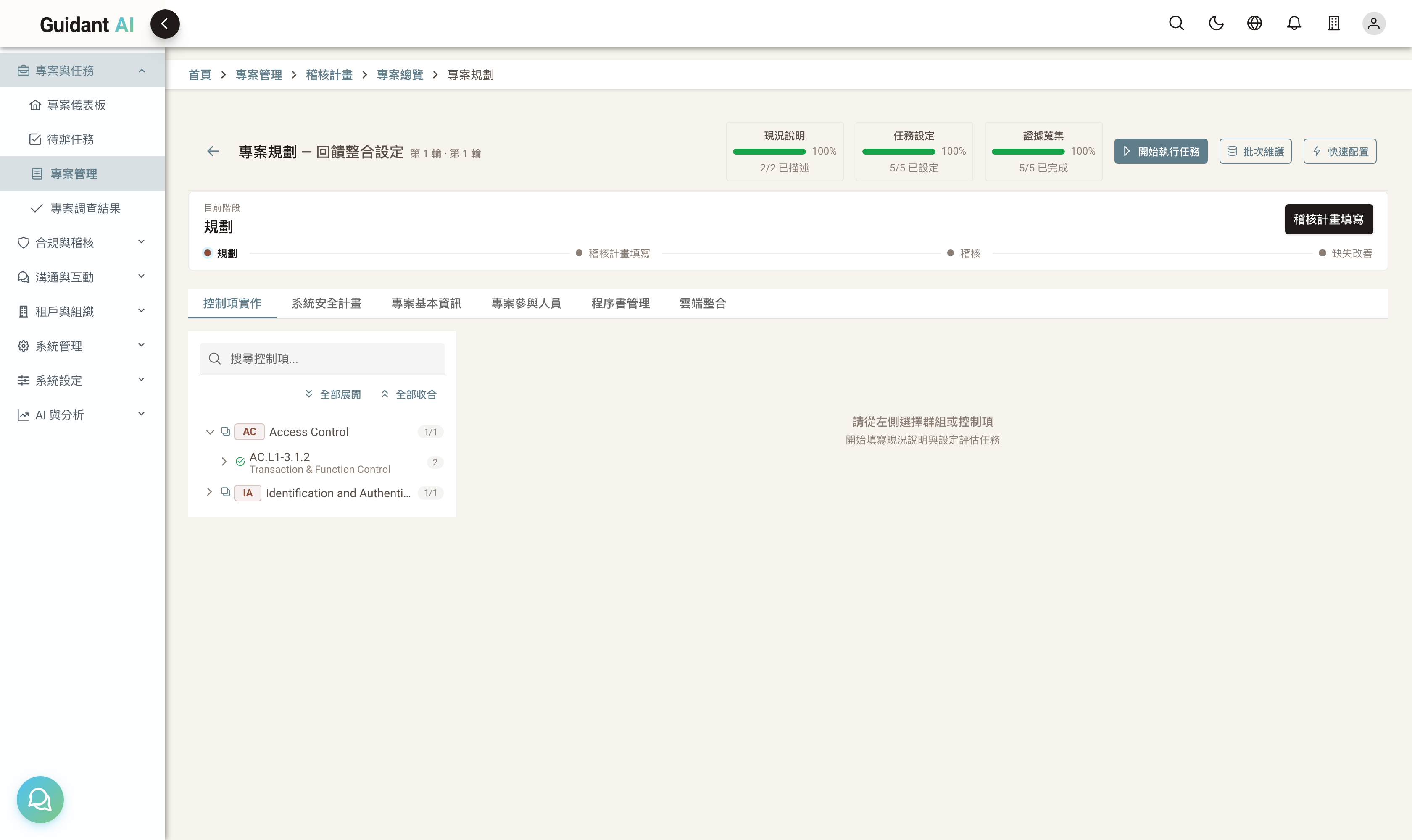The image size is (1412, 840).
Task: Click the 稽核計畫填寫 black button
Action: (1329, 219)
